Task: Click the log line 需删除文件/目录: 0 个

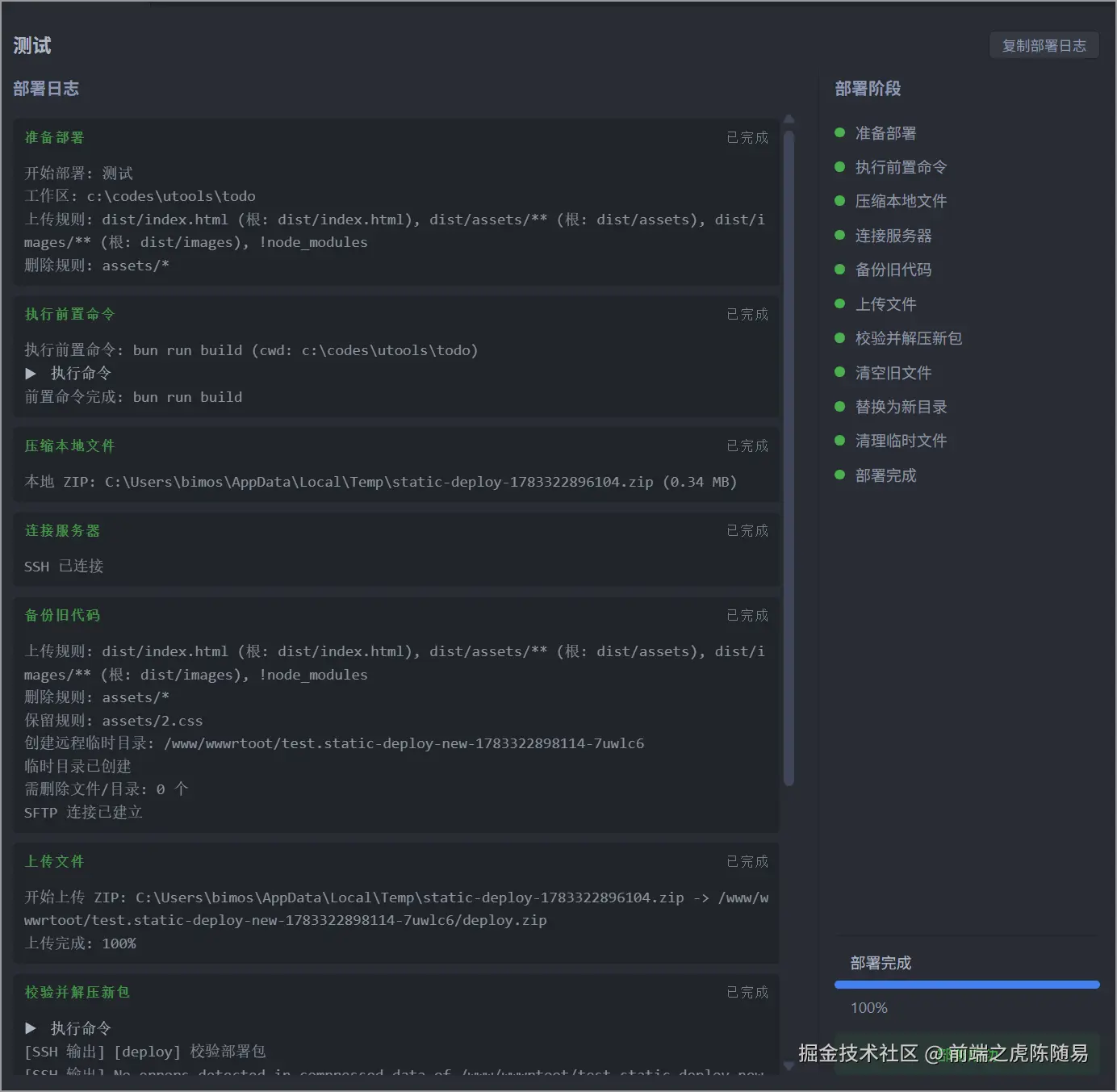Action: [x=106, y=789]
